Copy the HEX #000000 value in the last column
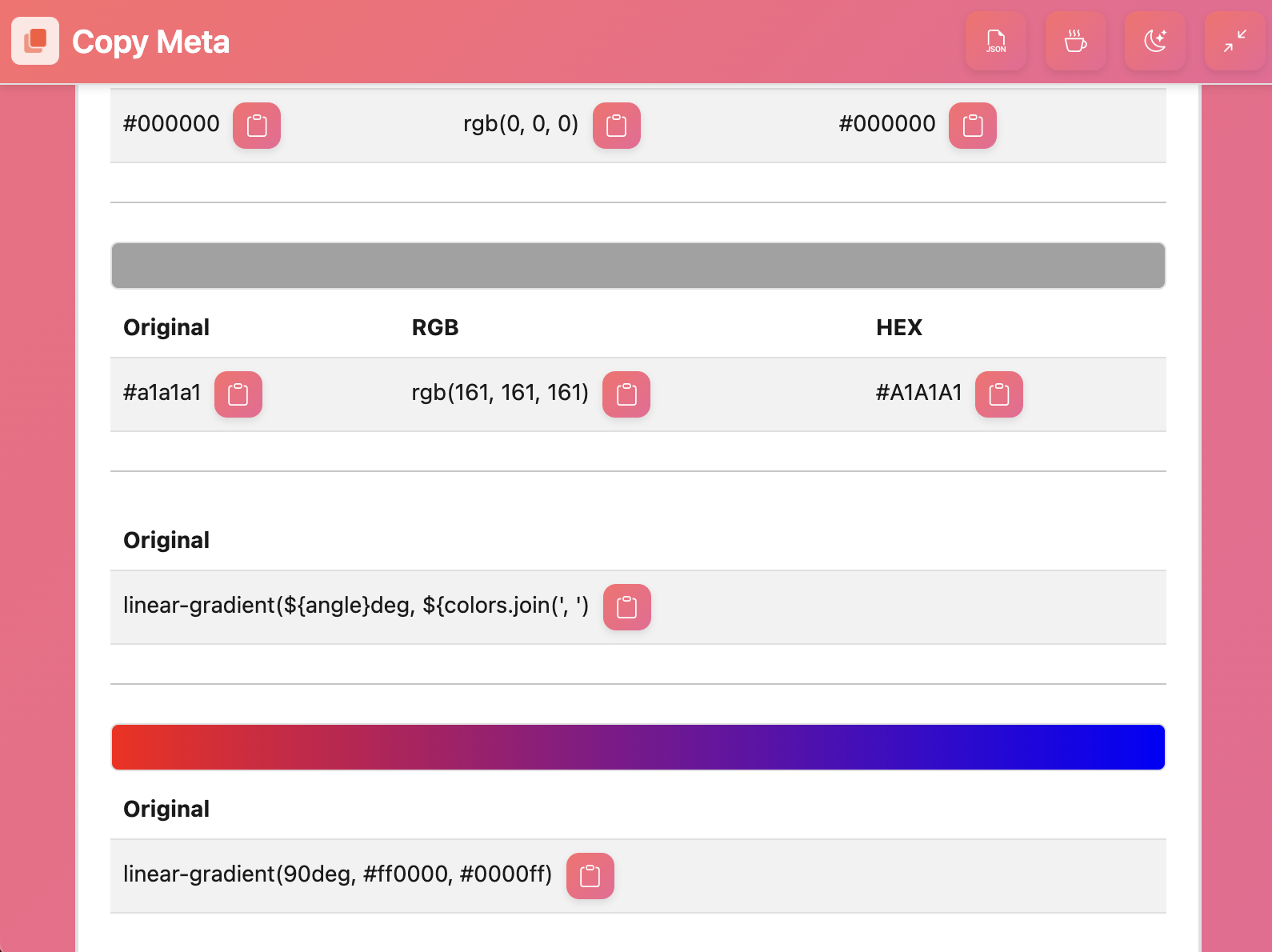 point(973,126)
